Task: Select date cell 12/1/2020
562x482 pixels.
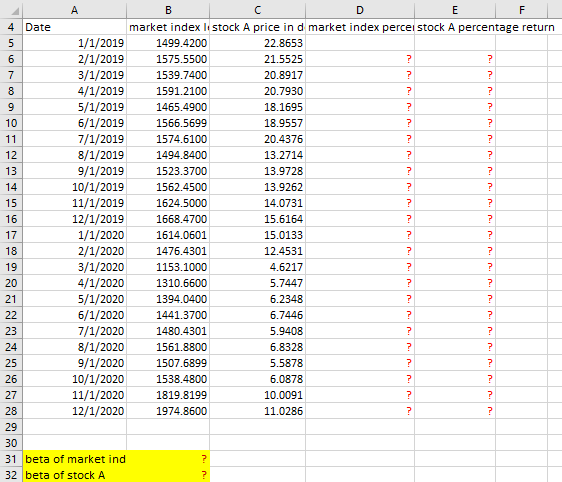Action: (74, 411)
